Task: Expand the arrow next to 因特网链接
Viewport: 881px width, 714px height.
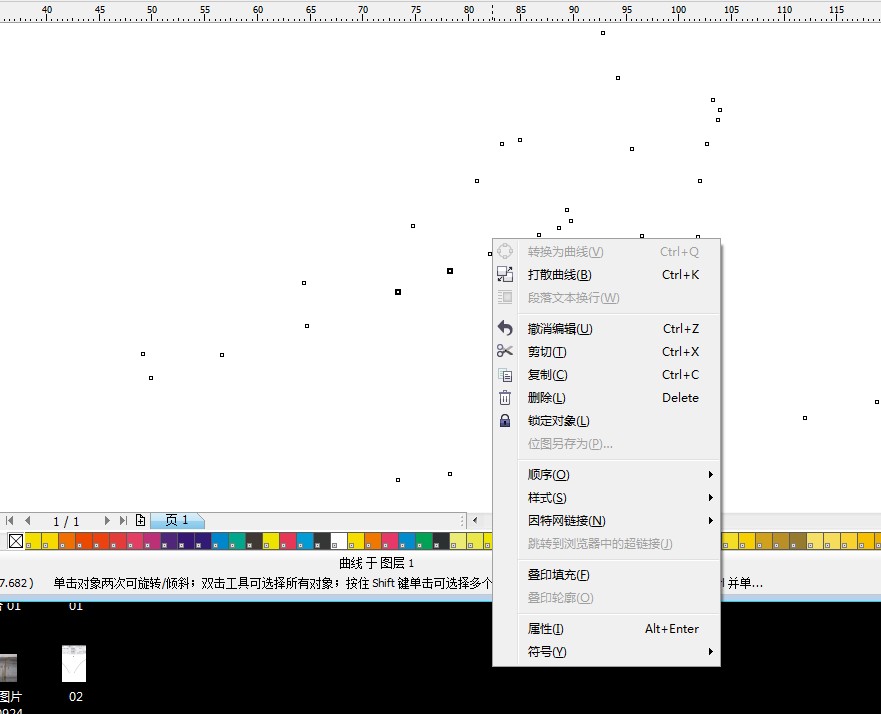Action: click(x=711, y=521)
